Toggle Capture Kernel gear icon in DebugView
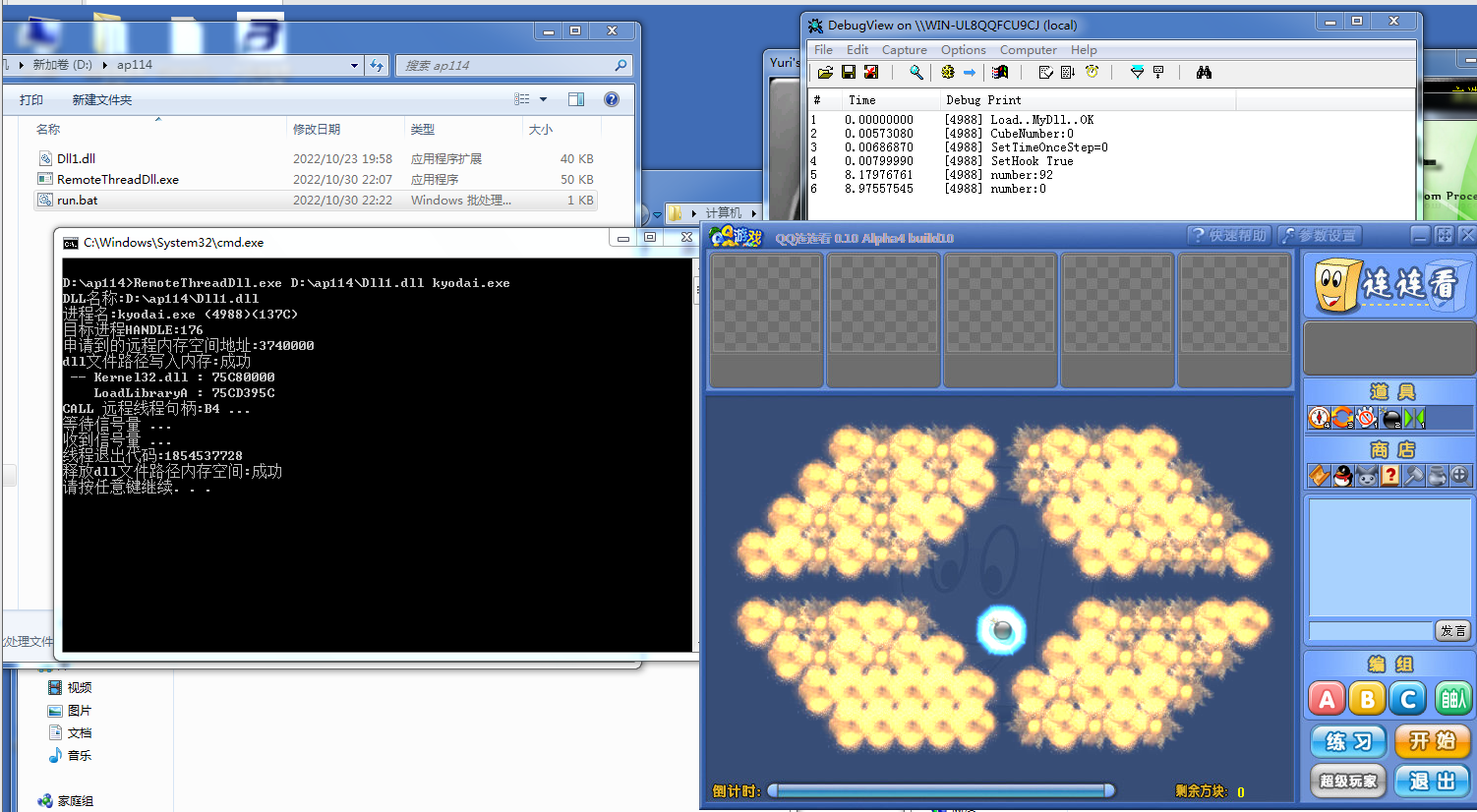1477x812 pixels. 948,72
